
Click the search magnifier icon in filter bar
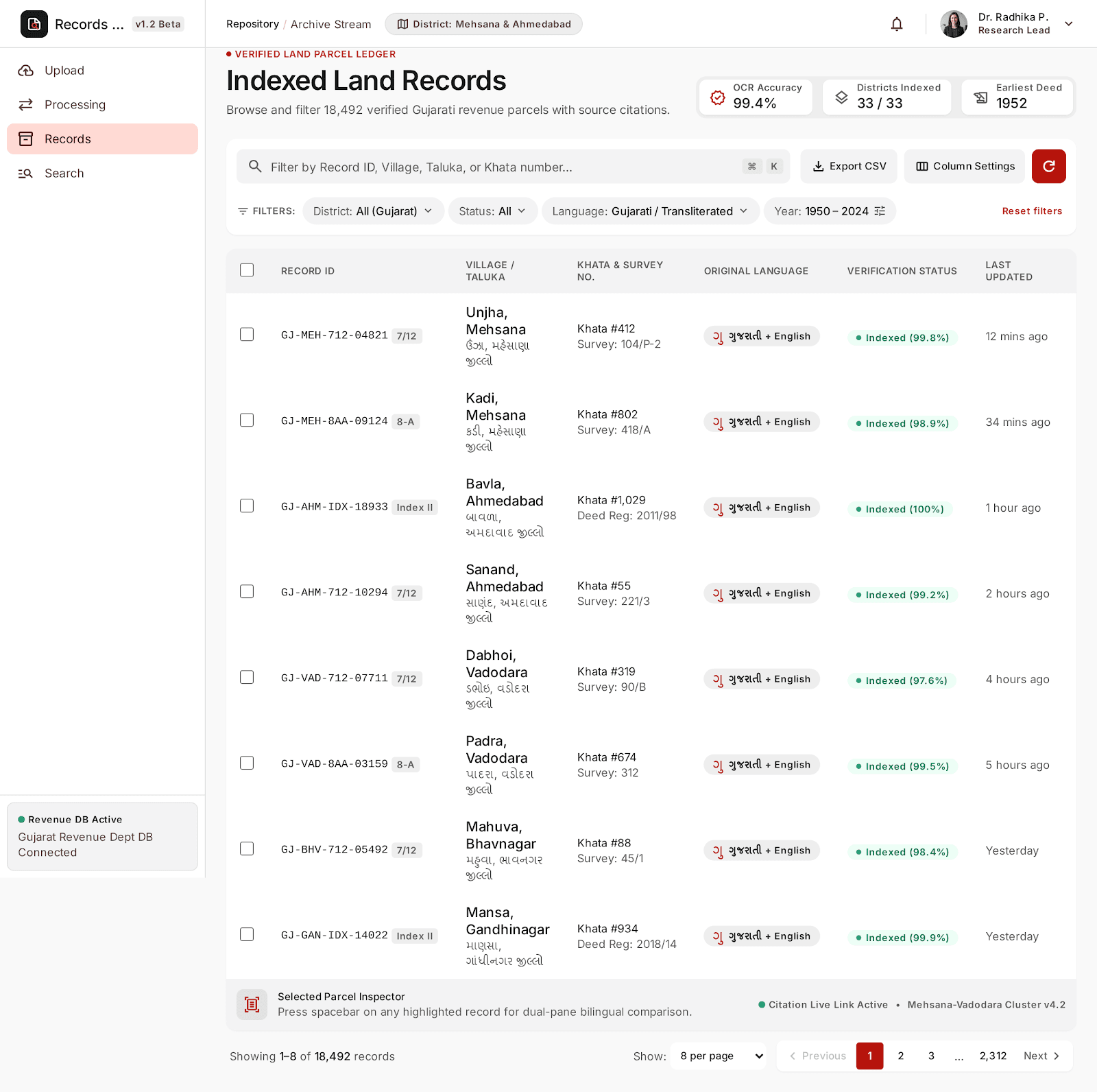[255, 167]
